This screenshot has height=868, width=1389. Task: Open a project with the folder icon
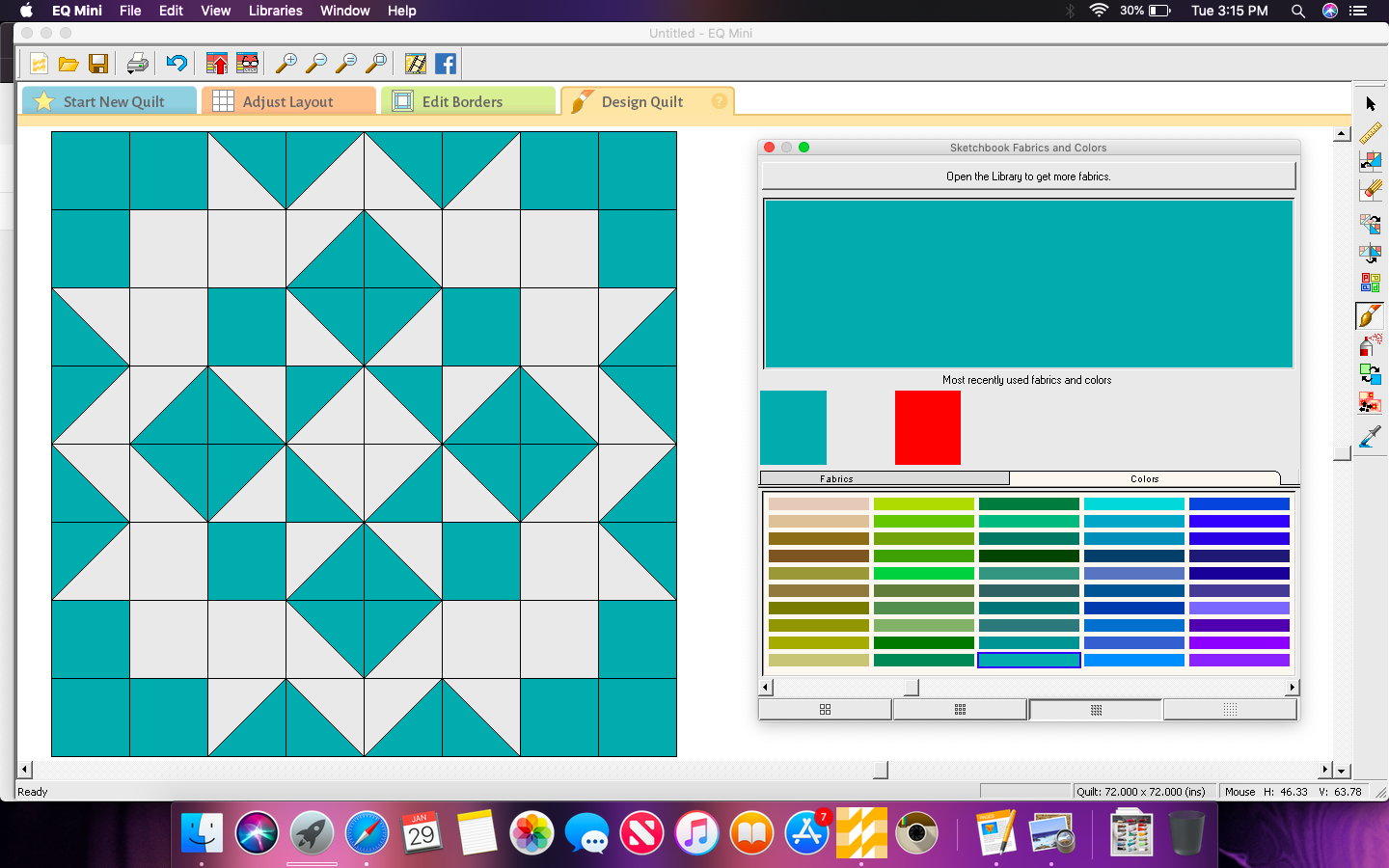click(x=68, y=64)
